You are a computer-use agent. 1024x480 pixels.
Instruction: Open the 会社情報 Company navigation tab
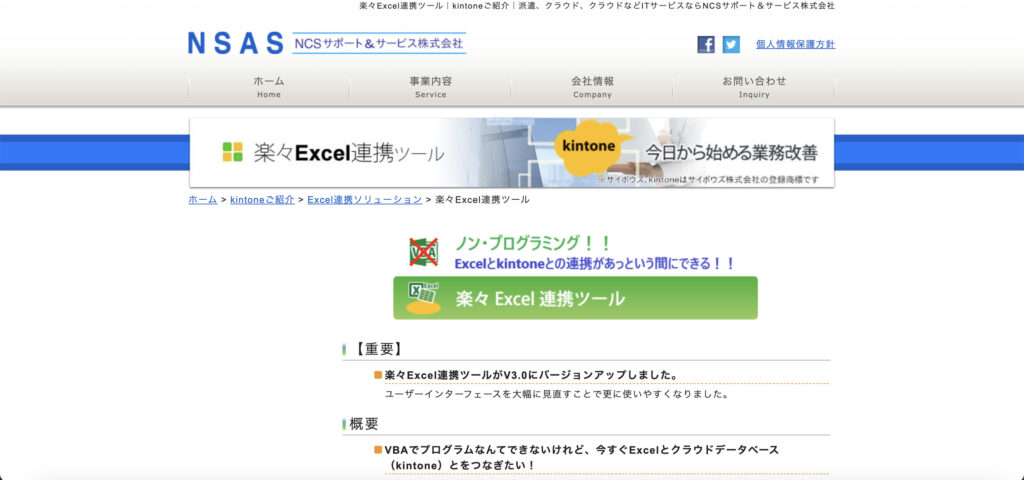(592, 87)
